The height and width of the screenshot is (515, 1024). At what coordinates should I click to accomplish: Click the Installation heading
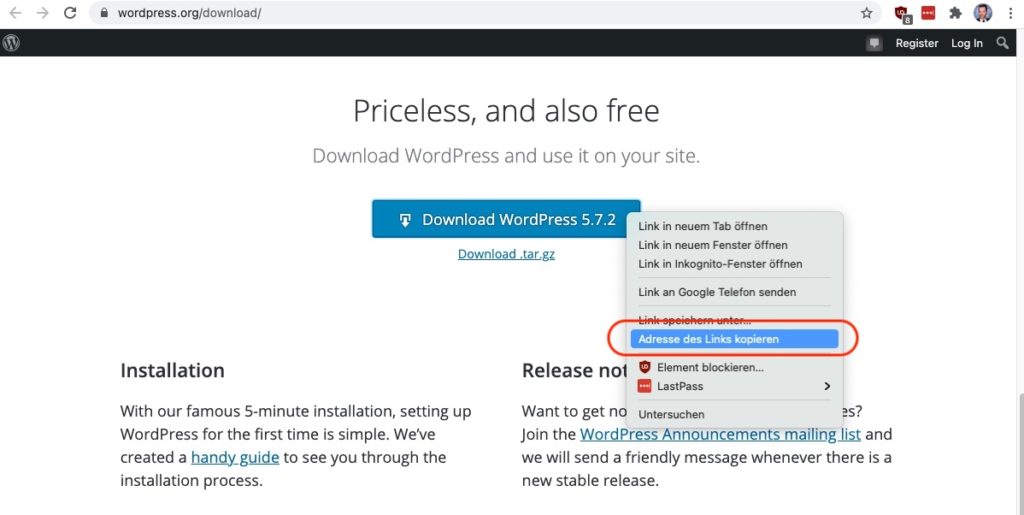point(172,370)
